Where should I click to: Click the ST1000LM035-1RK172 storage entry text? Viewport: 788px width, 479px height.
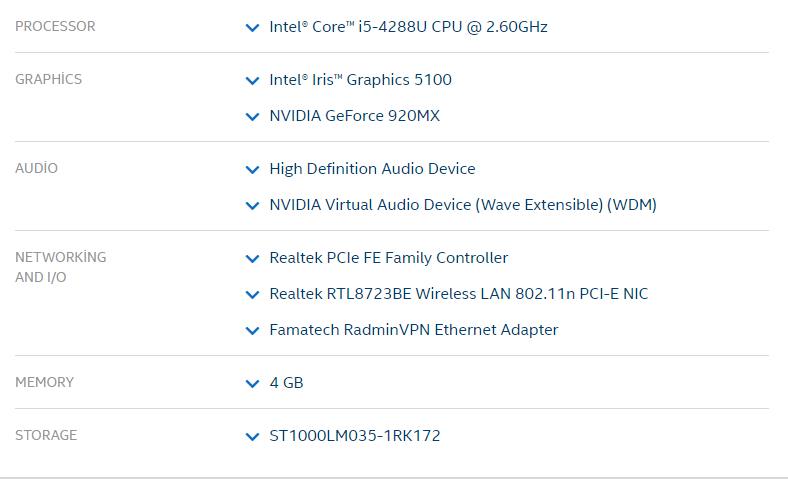pyautogui.click(x=354, y=436)
